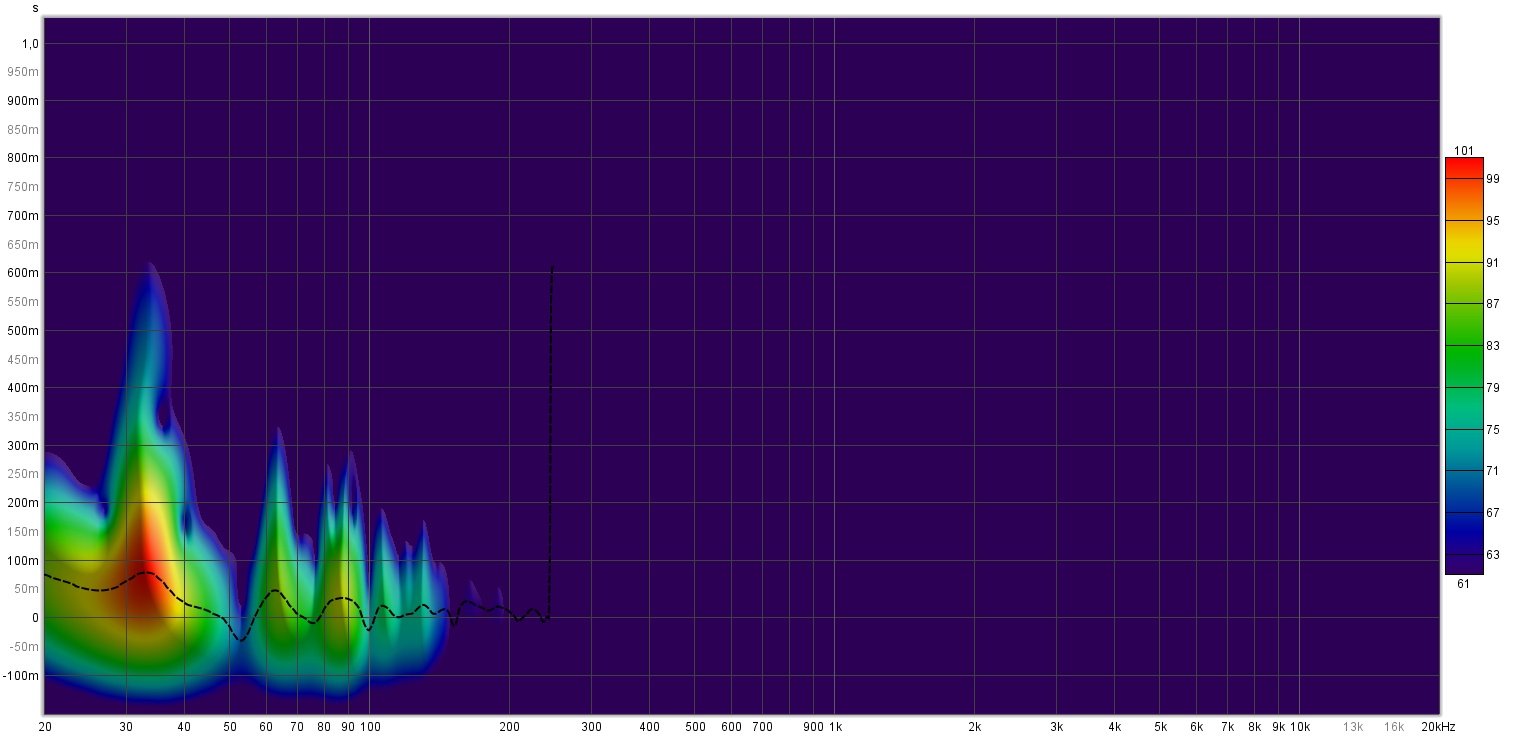This screenshot has width=1516, height=738.
Task: Click the color scale's red band at 99
Action: [1463, 179]
